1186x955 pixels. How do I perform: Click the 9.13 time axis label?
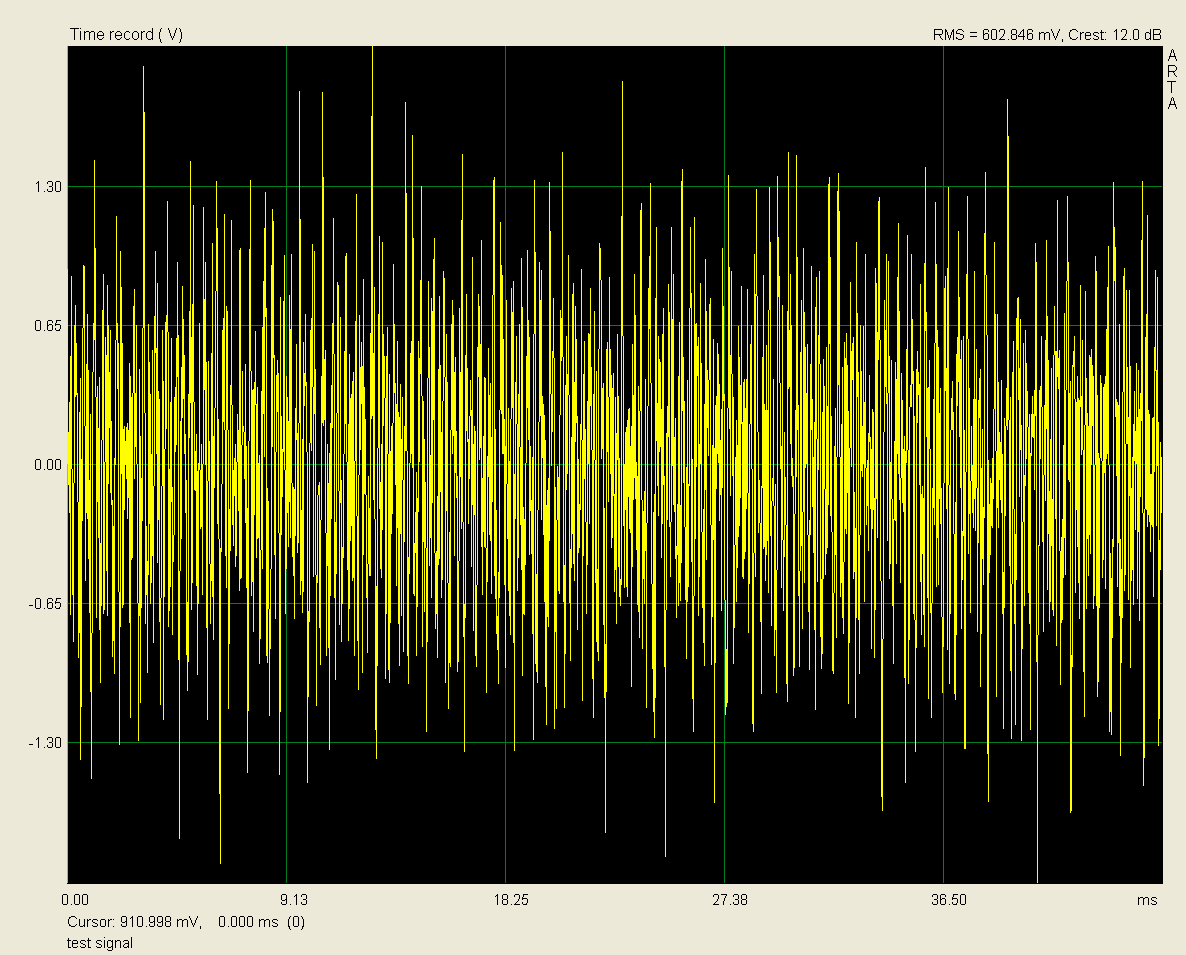[294, 900]
